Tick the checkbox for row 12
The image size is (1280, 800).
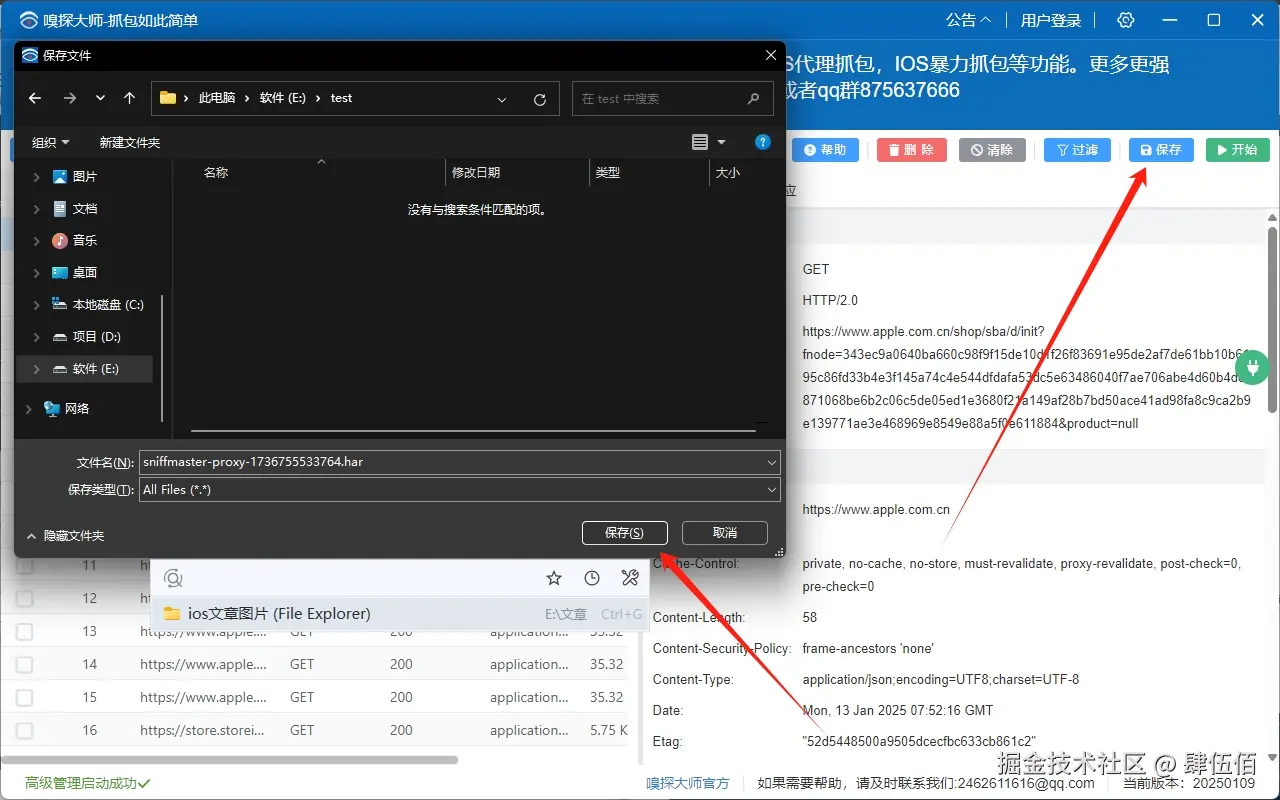[x=24, y=599]
